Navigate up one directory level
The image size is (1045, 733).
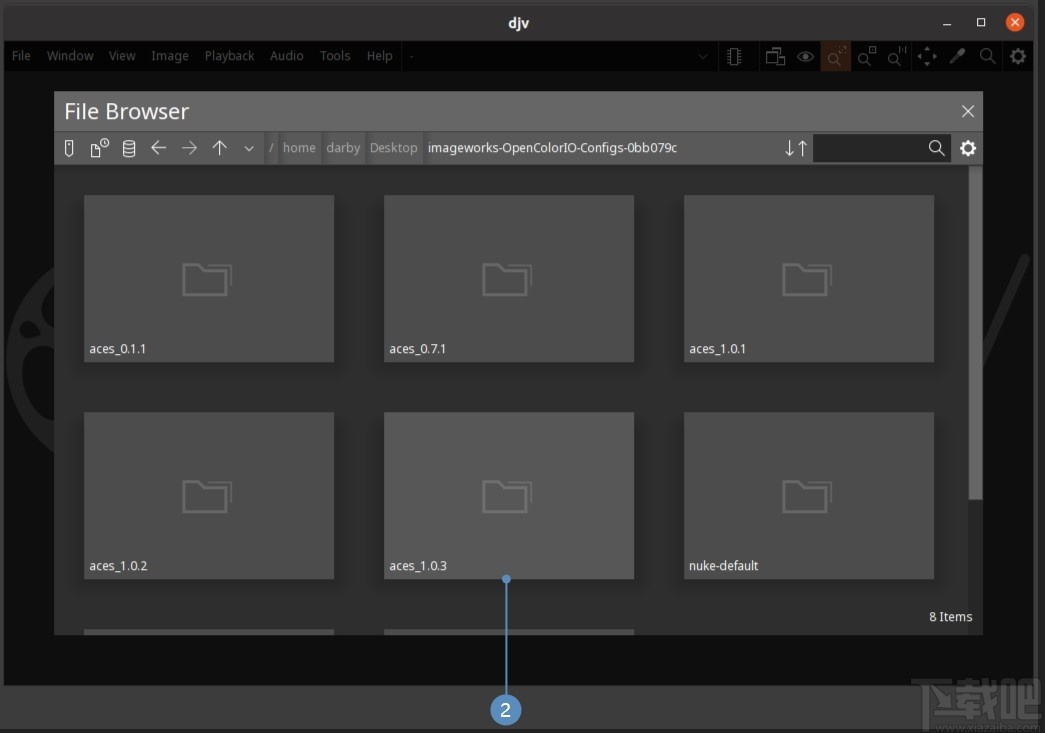coord(219,148)
